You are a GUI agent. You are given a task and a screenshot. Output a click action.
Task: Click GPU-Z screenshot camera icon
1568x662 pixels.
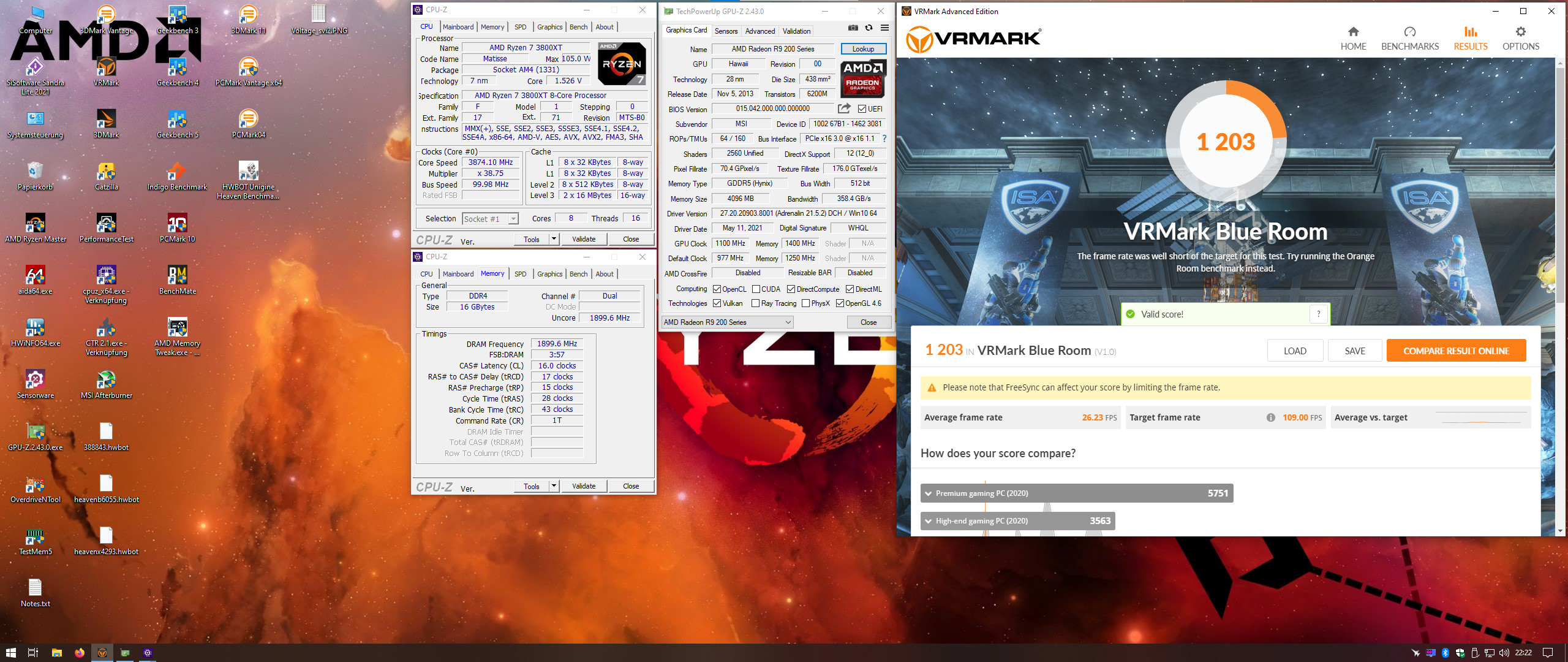pos(853,28)
